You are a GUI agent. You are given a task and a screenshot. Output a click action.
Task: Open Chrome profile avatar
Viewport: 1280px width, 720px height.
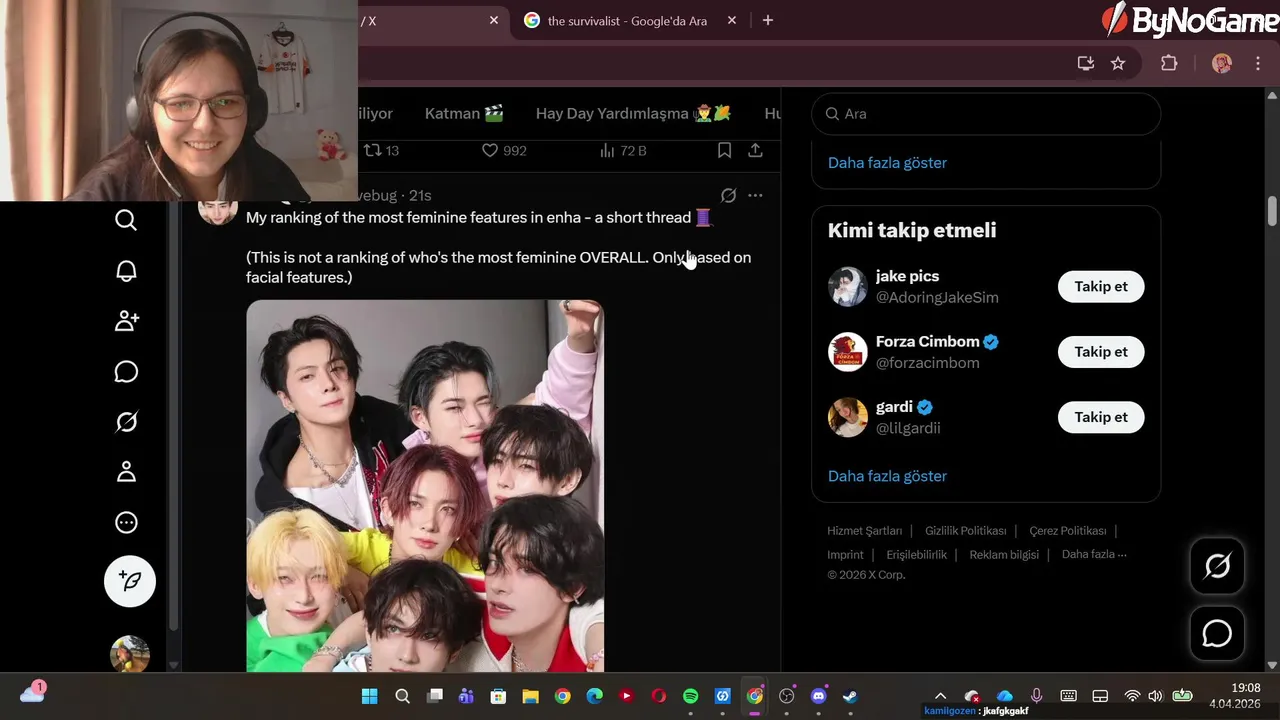(x=1221, y=63)
